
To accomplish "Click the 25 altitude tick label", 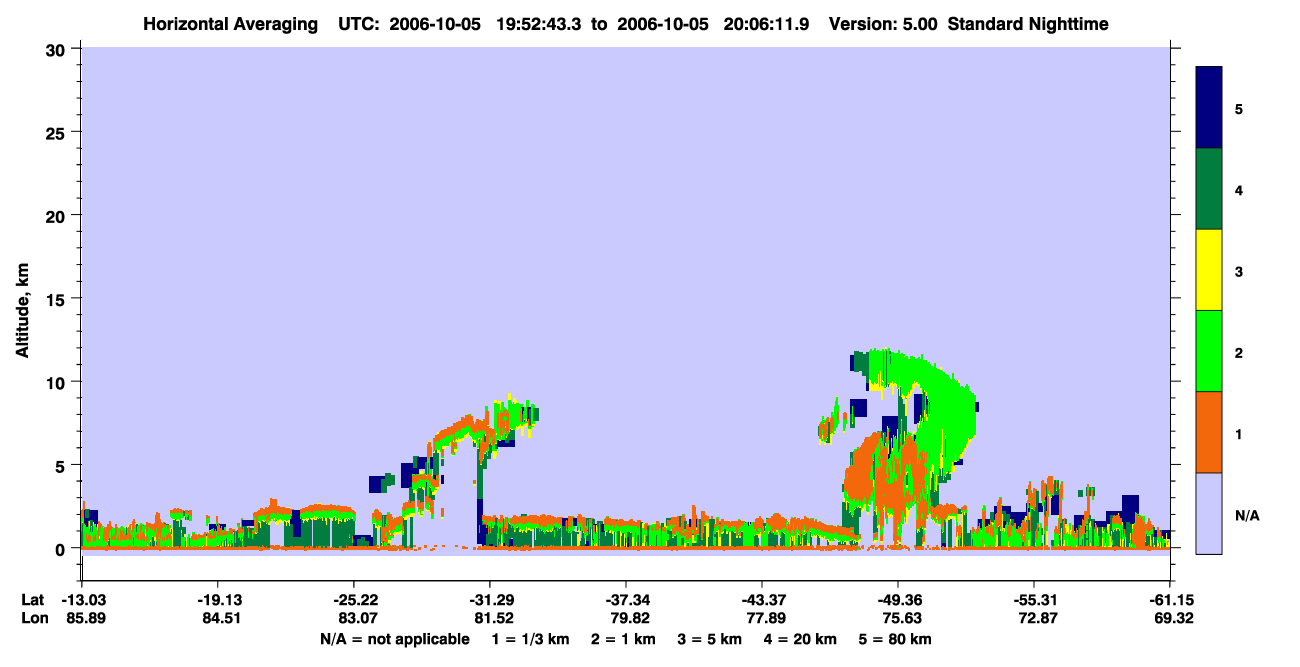I will tap(58, 132).
